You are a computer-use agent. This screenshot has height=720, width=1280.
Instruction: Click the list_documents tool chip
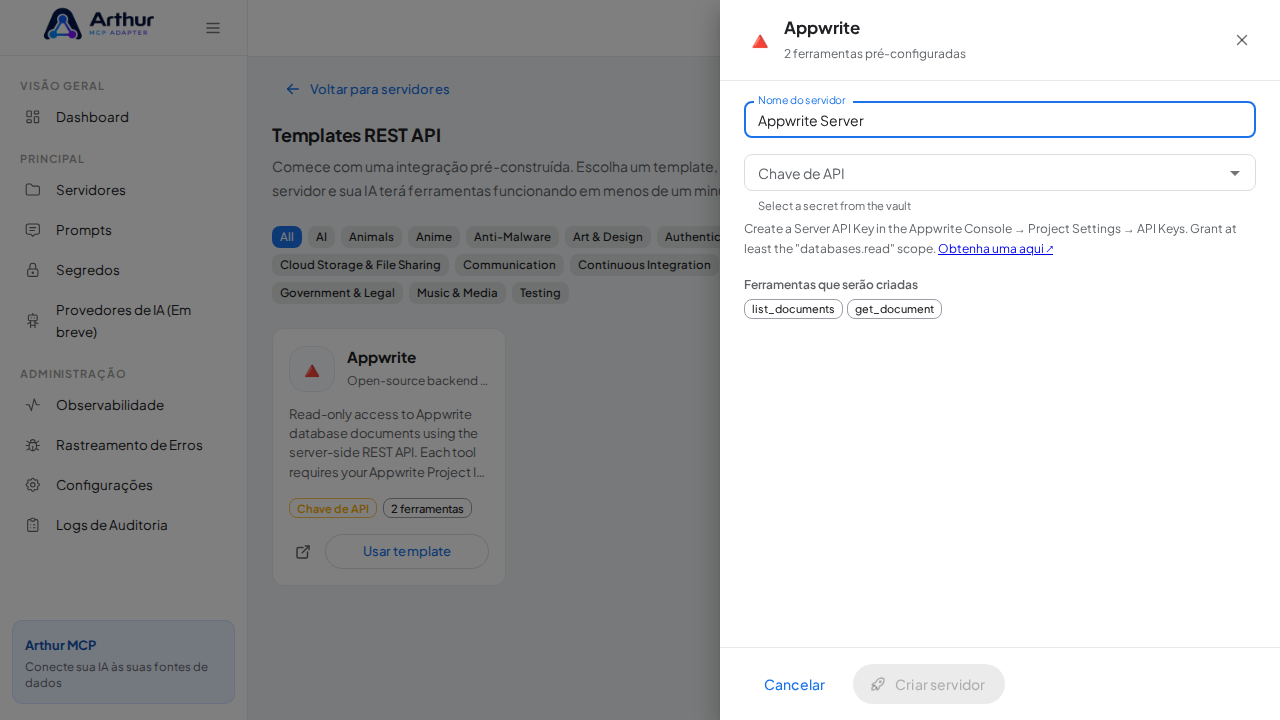(793, 309)
